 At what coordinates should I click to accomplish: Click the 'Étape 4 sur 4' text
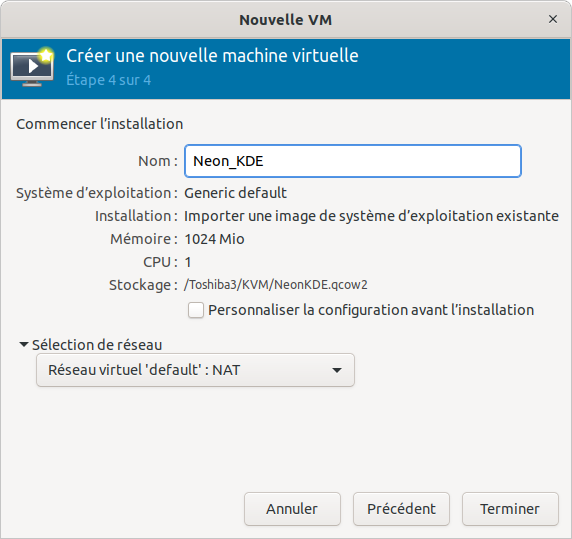pos(109,80)
